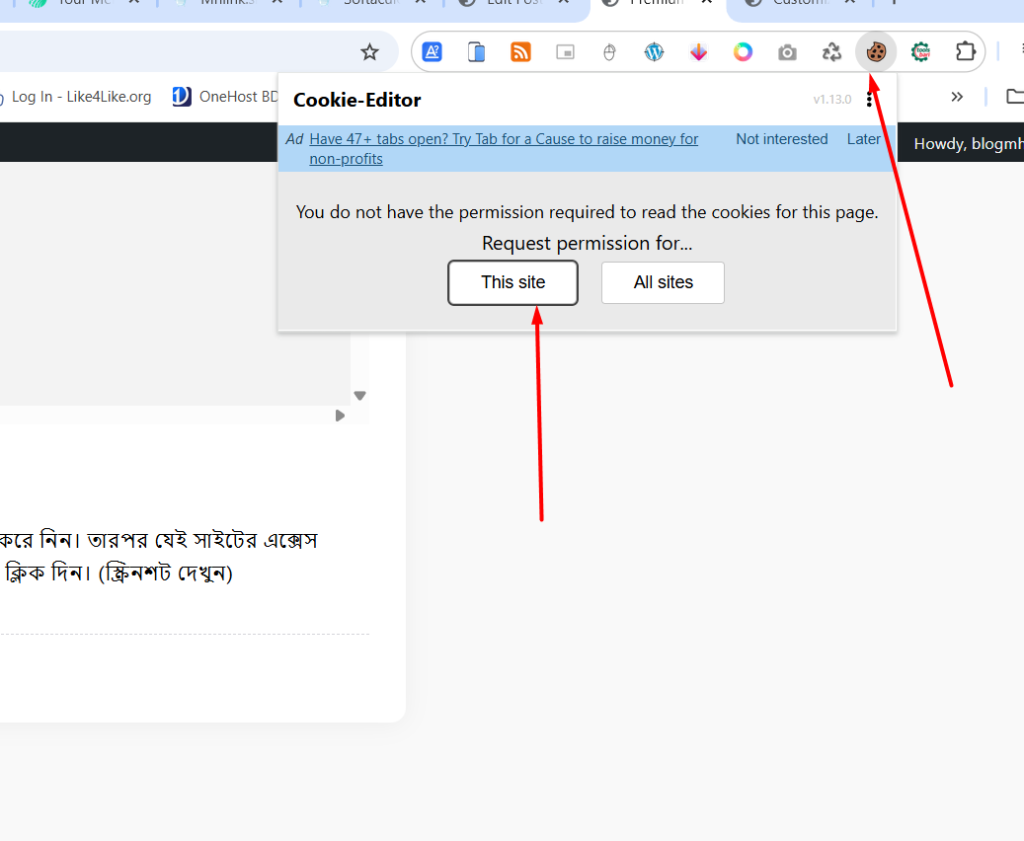This screenshot has width=1024, height=841.
Task: Expand hidden bookmarks with double chevron
Action: (x=957, y=97)
